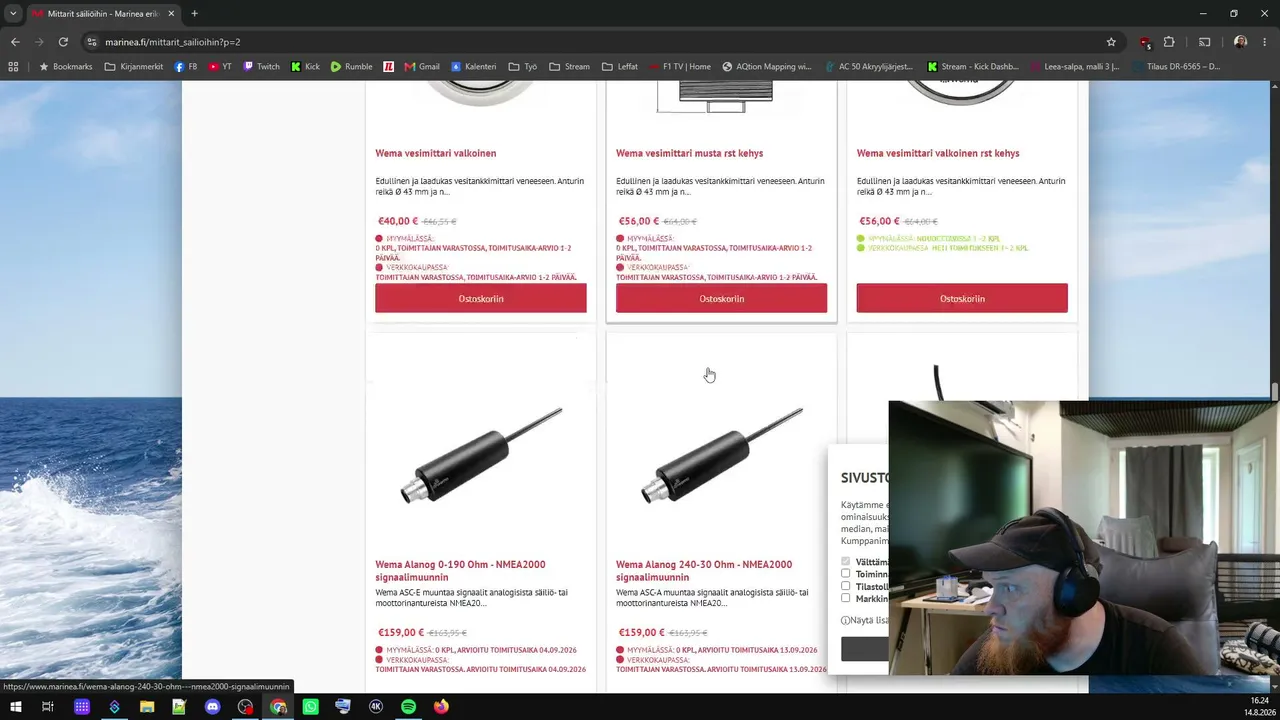This screenshot has height=720, width=1280.
Task: Open the purple grid app on taskbar
Action: pos(82,707)
